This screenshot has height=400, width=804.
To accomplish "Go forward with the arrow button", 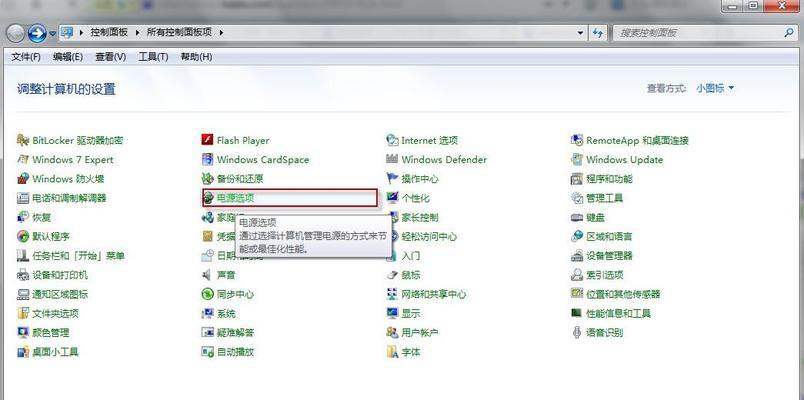I will click(37, 33).
